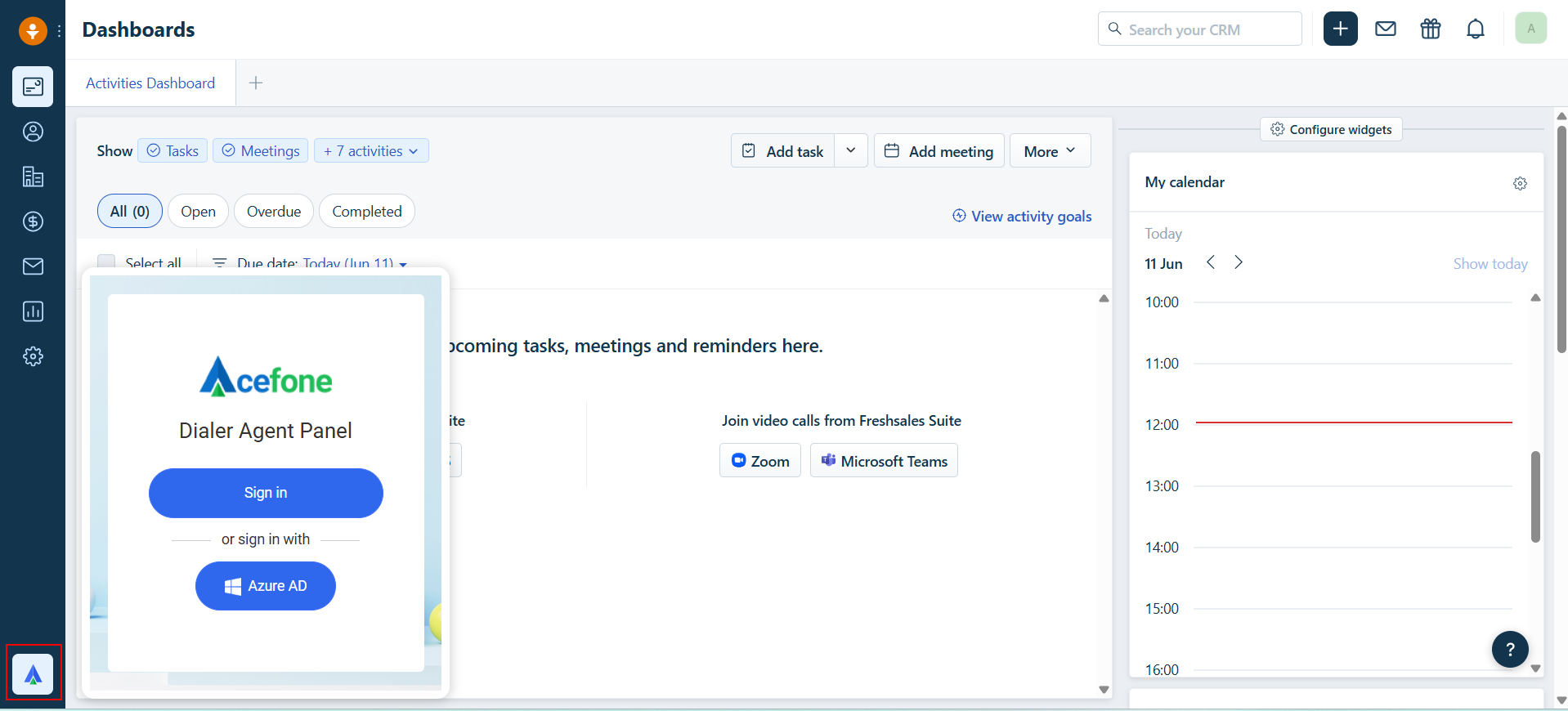Open the help question mark button
The width and height of the screenshot is (1568, 711).
coord(1510,650)
